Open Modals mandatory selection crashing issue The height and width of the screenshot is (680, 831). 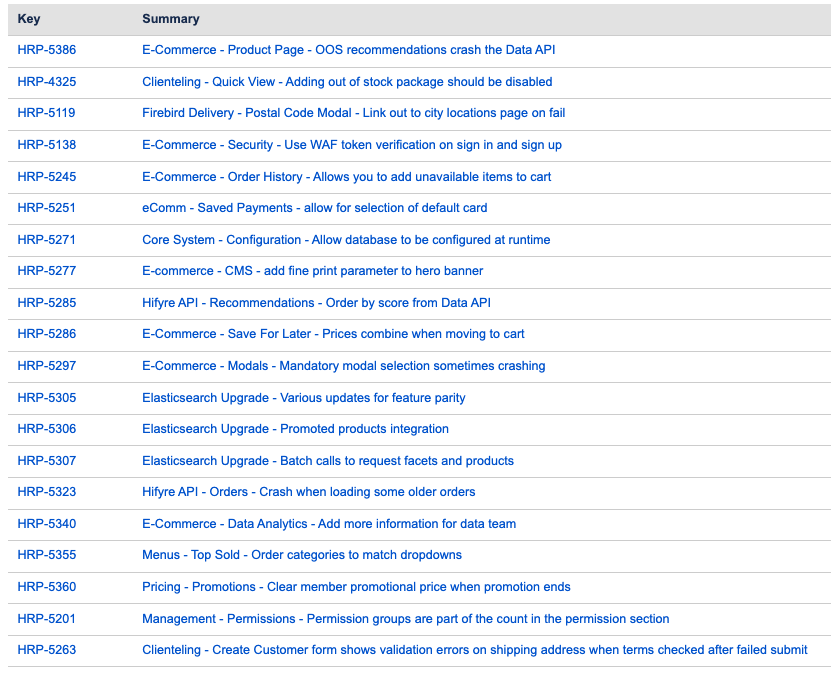(x=343, y=366)
